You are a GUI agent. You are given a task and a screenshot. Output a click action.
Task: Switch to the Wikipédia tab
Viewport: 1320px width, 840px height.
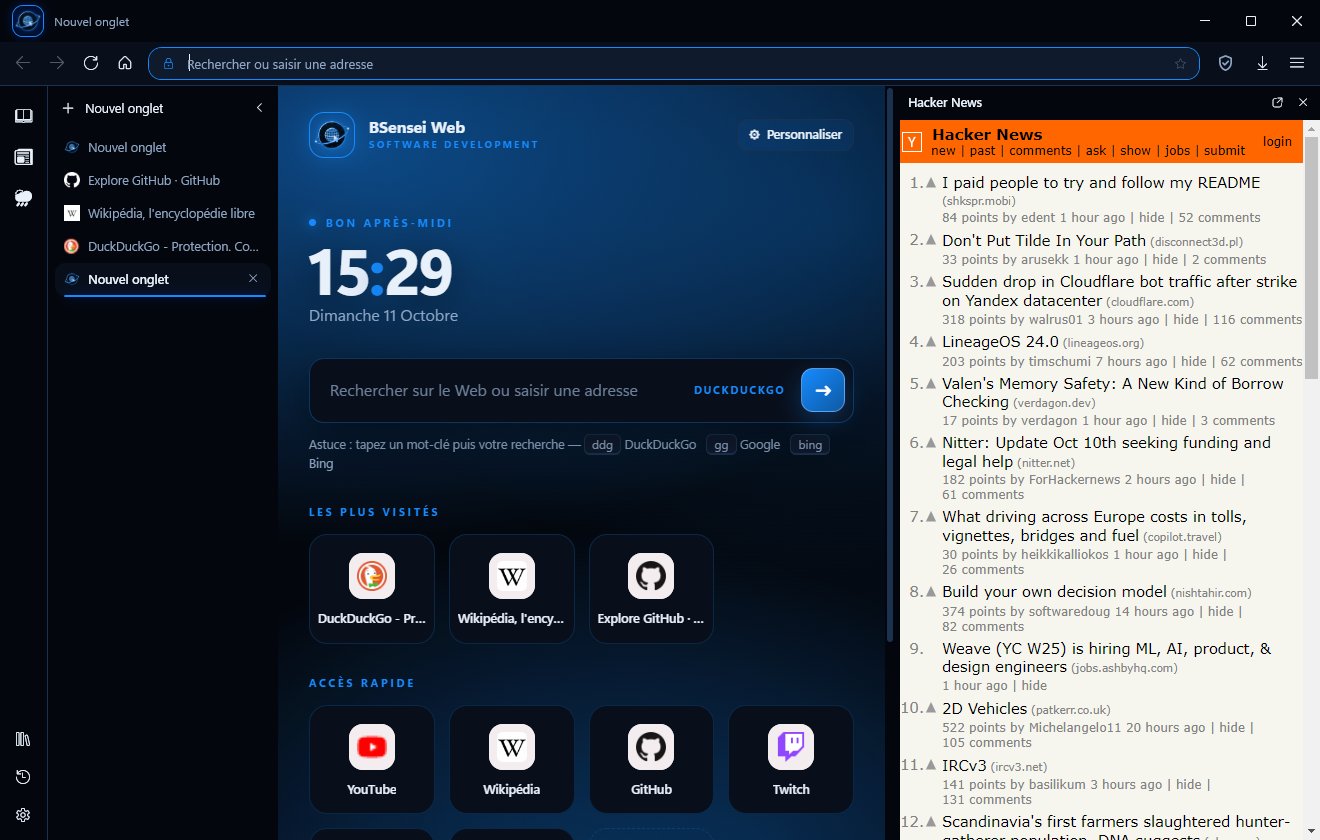pyautogui.click(x=165, y=213)
